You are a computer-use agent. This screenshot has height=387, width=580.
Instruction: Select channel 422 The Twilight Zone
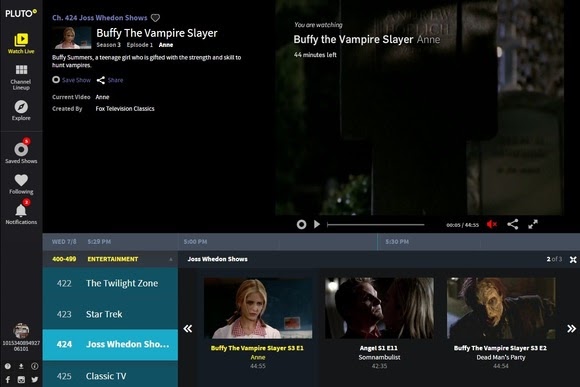[x=110, y=283]
